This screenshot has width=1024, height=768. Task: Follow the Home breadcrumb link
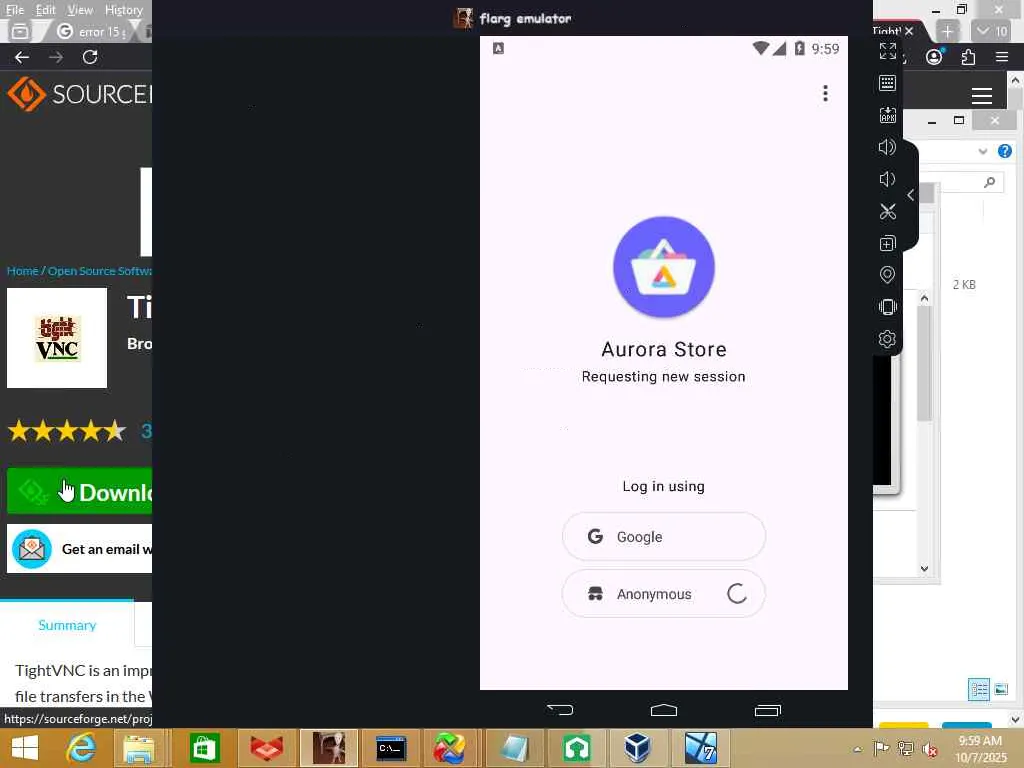pos(22,271)
